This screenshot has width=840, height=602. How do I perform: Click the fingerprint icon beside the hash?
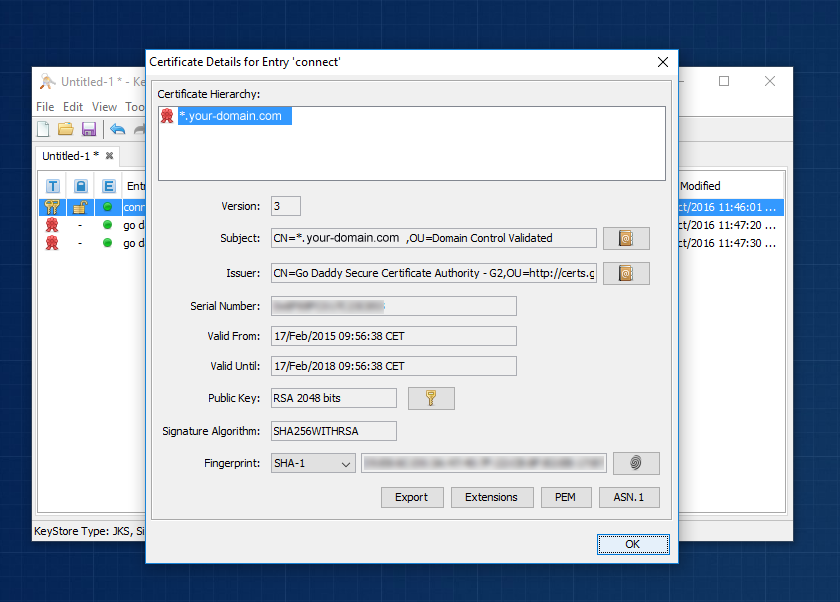pos(635,463)
